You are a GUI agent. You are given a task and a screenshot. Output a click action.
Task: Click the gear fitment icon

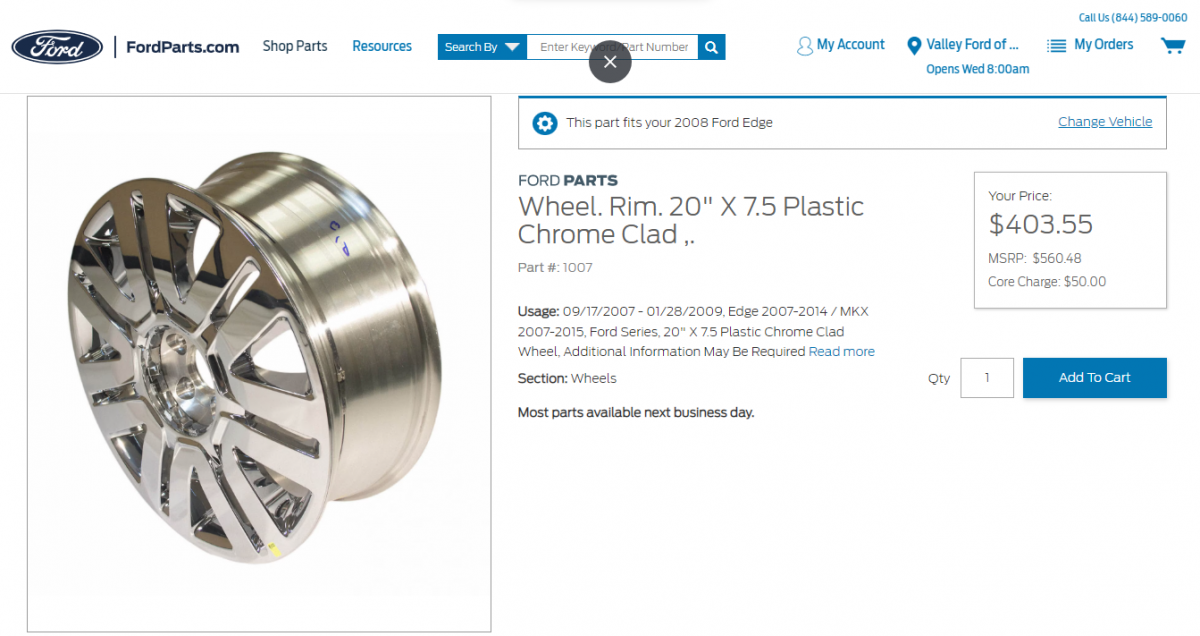[545, 123]
